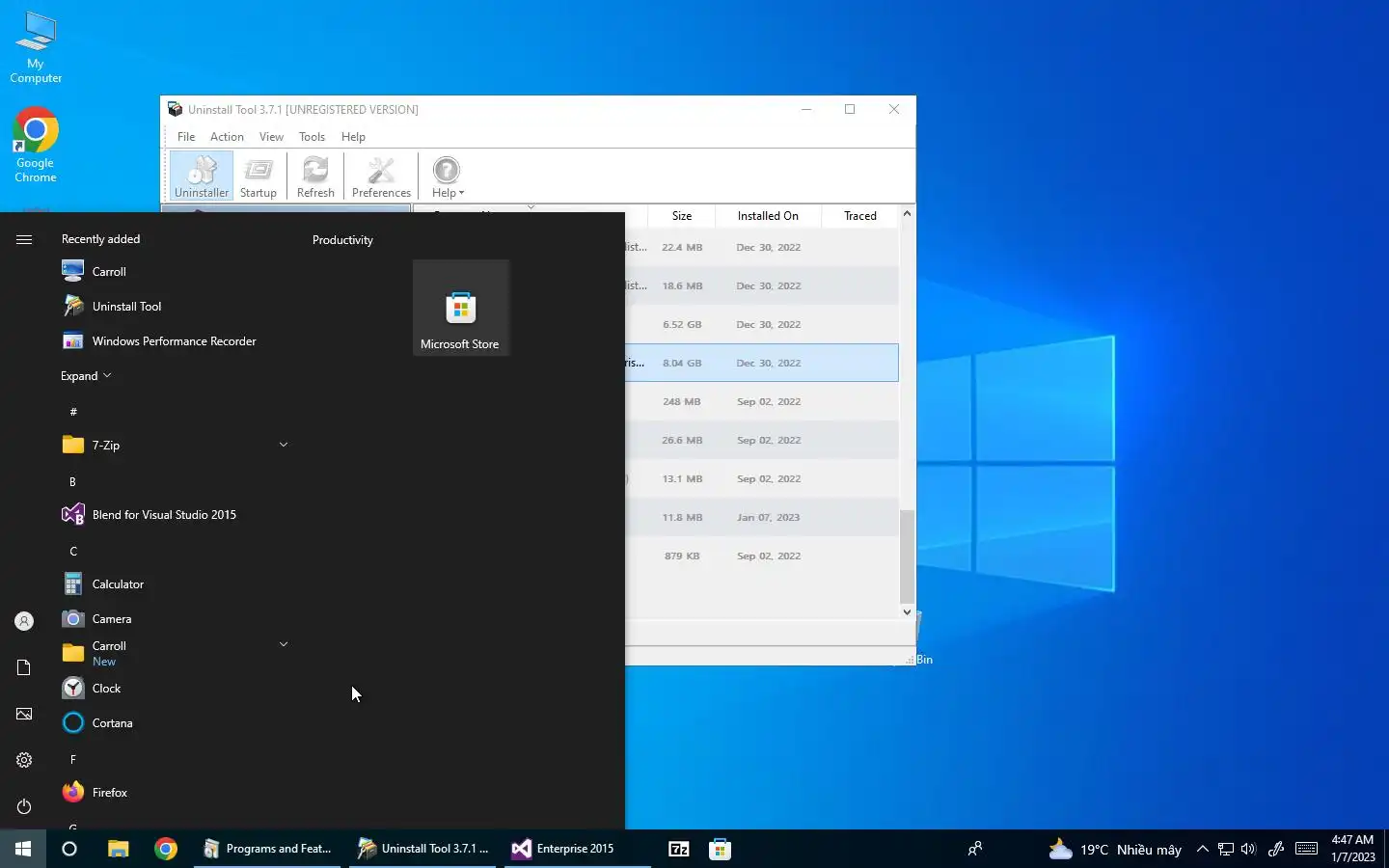
Task: Select the highlighted 8.04 GB row
Action: 762,363
